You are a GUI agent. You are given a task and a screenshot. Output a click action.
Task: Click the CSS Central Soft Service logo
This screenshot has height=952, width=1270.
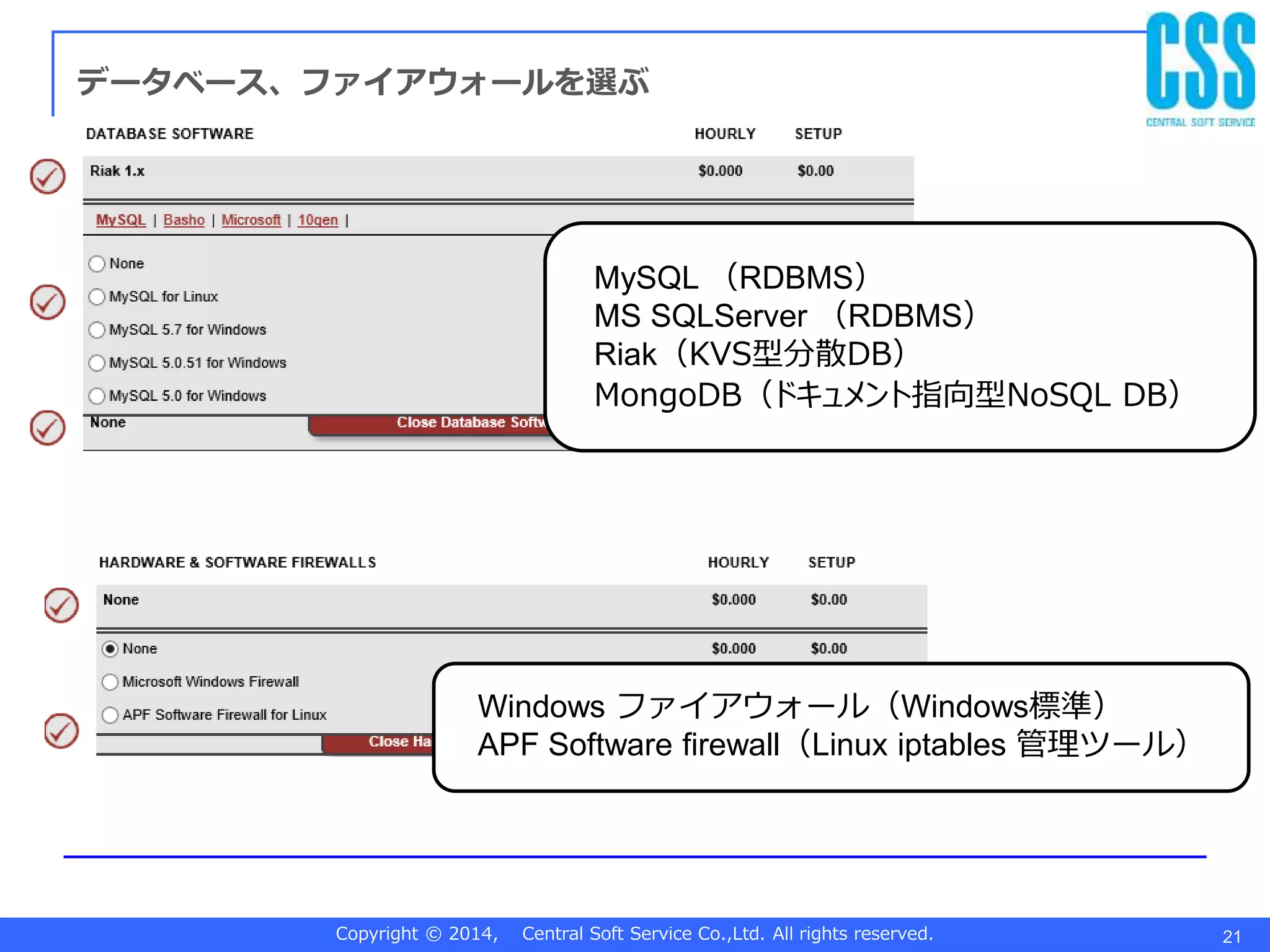click(1201, 69)
